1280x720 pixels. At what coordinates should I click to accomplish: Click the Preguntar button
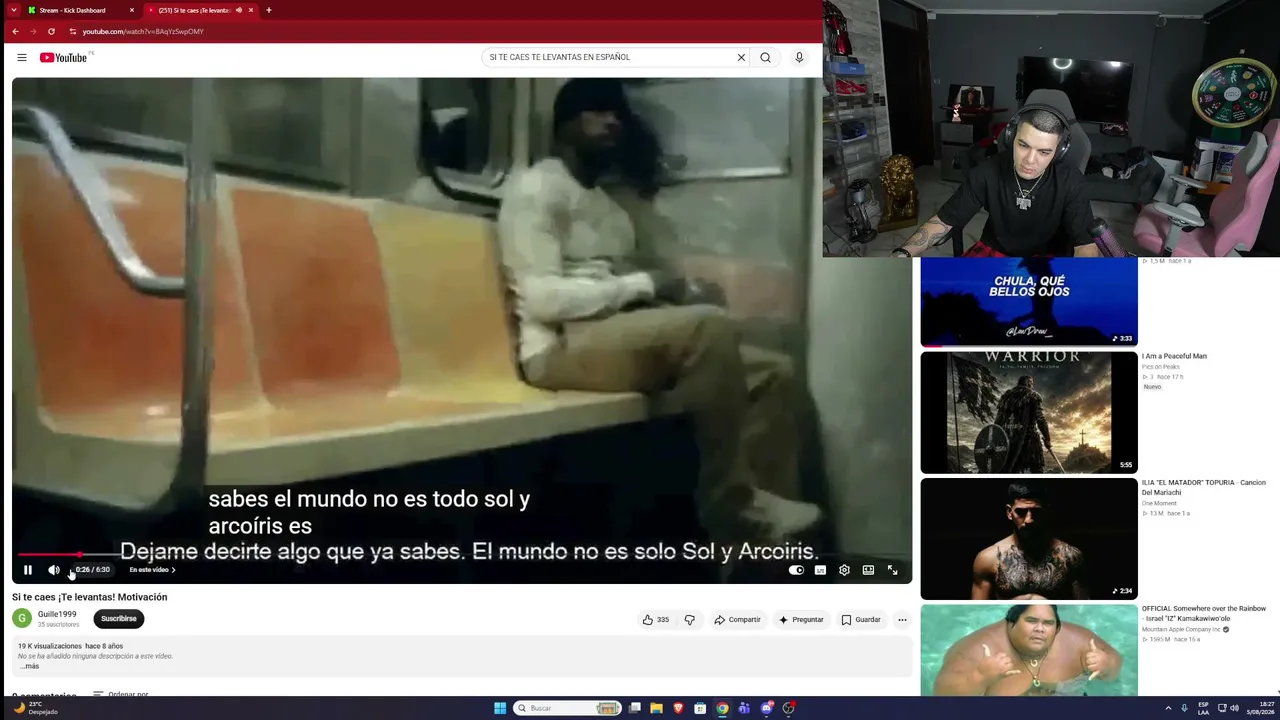(x=801, y=620)
